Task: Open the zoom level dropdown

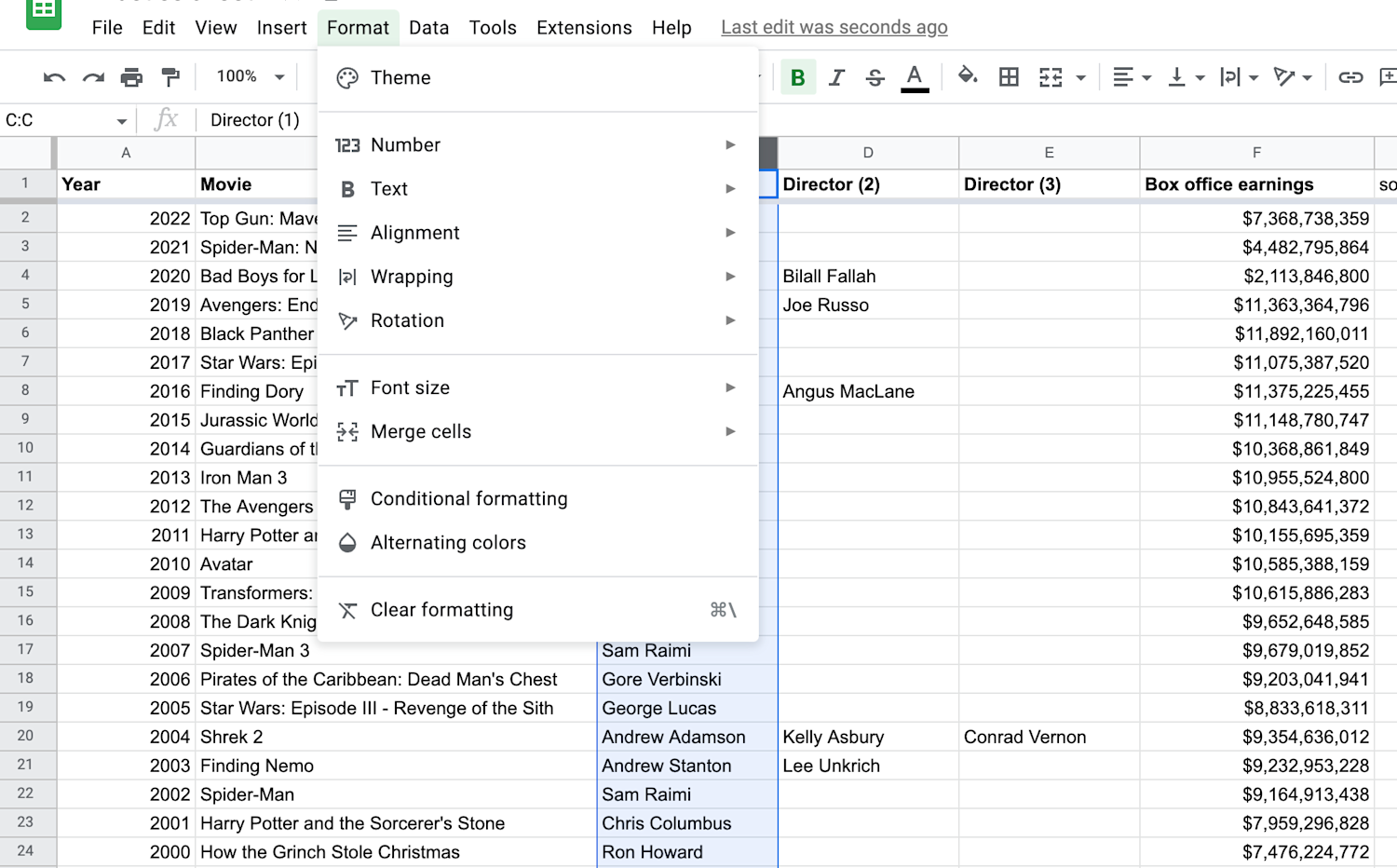Action: coord(247,76)
